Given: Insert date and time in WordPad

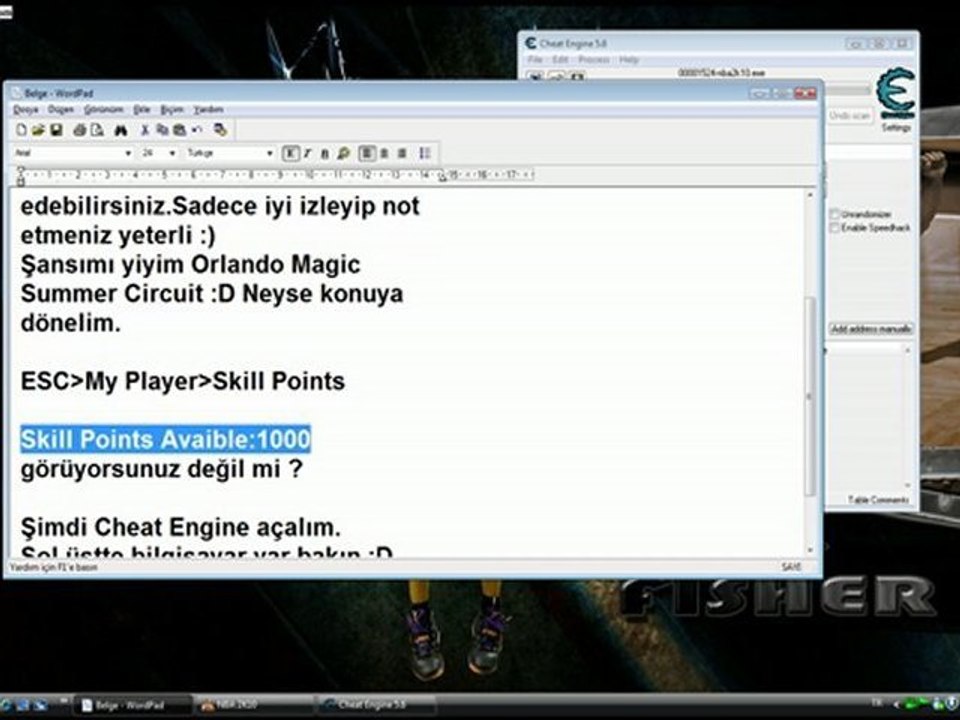Looking at the screenshot, I should tap(220, 130).
